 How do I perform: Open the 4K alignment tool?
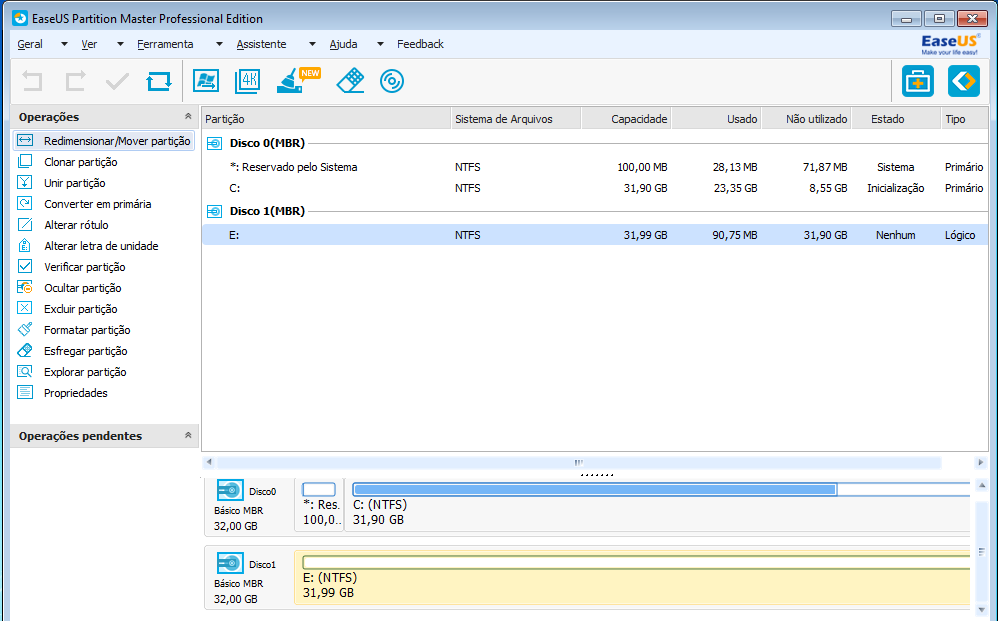[248, 81]
